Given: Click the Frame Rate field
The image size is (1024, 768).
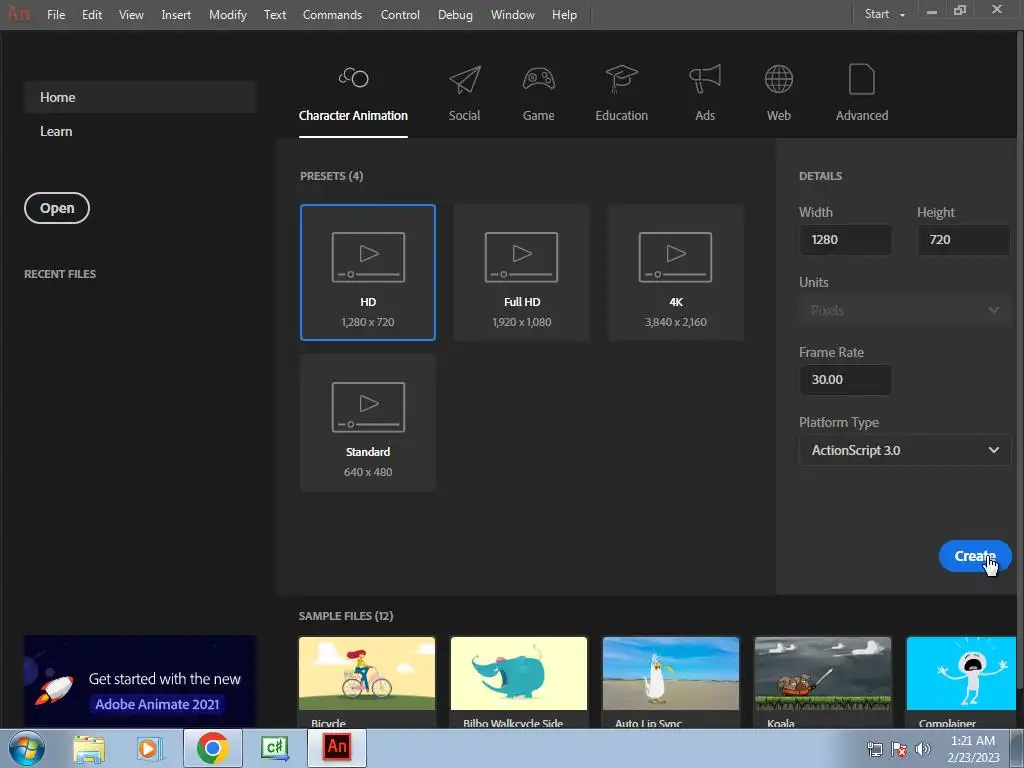Looking at the screenshot, I should (845, 379).
